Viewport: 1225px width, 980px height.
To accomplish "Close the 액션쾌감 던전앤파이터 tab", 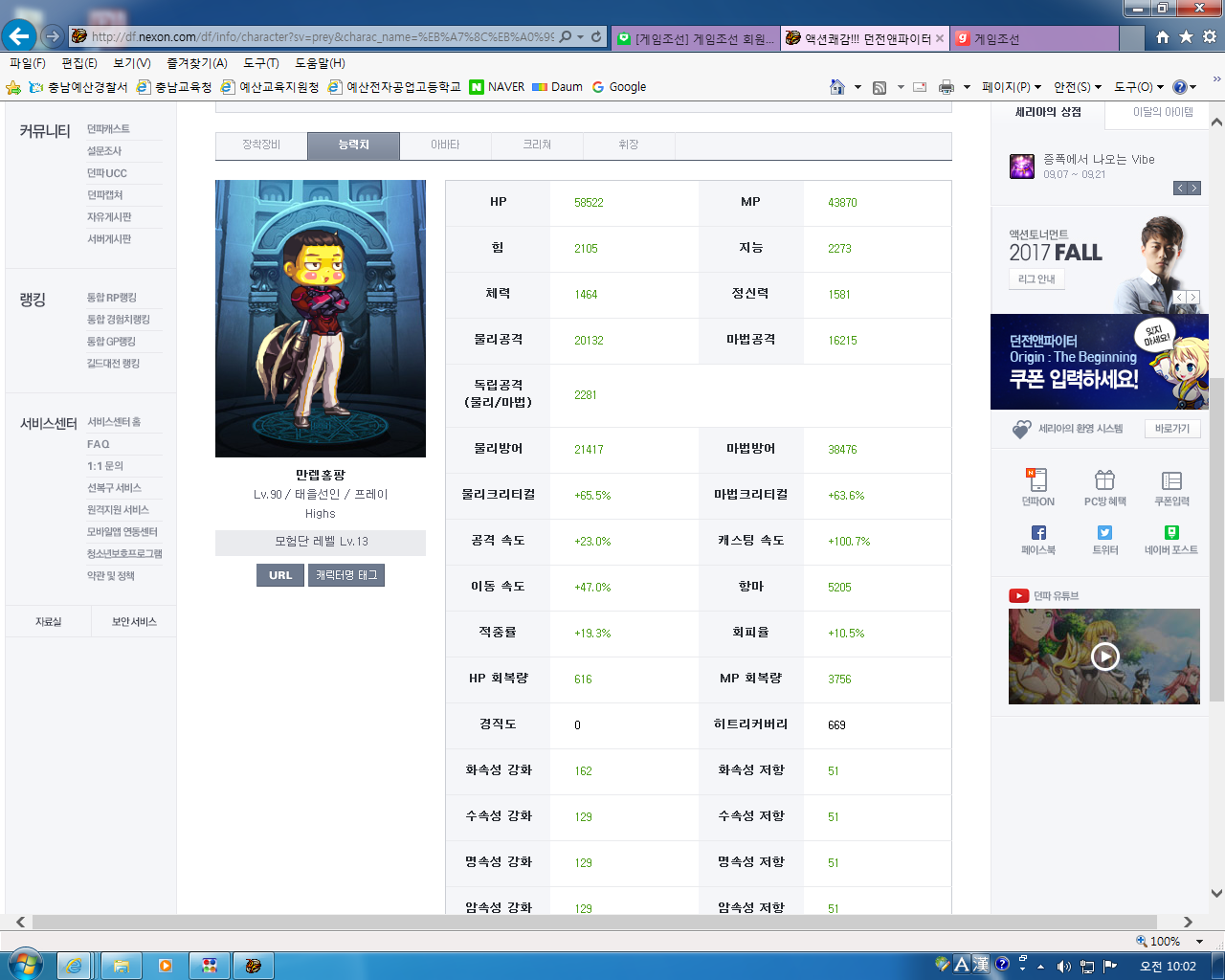I will [x=940, y=38].
